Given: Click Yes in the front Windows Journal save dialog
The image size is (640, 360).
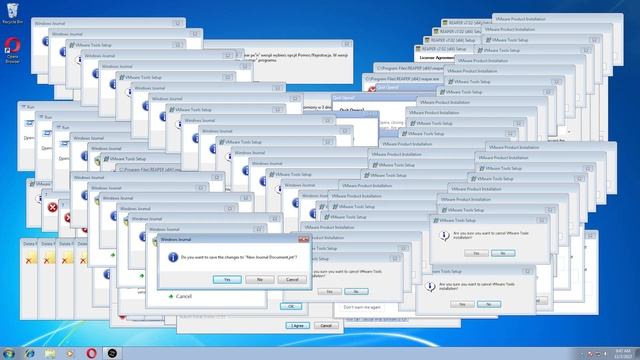Looking at the screenshot, I should [227, 280].
